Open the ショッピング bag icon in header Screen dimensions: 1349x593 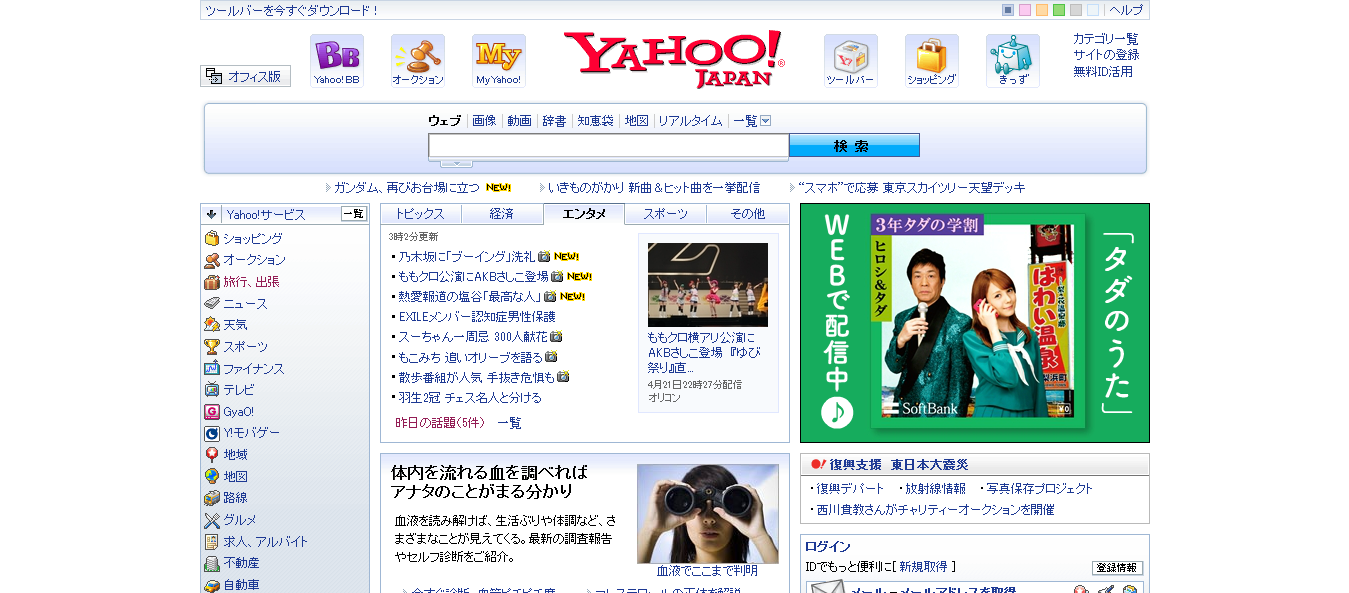(932, 60)
